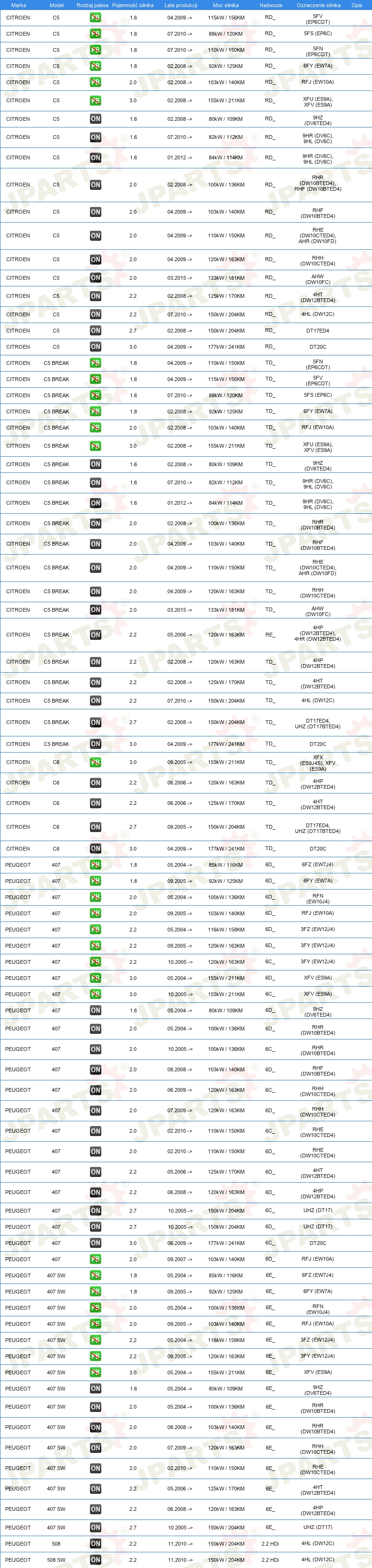The width and height of the screenshot is (372, 1568).
Task: Select 116kW / 158KM in 407 6D_ row
Action: (226, 930)
